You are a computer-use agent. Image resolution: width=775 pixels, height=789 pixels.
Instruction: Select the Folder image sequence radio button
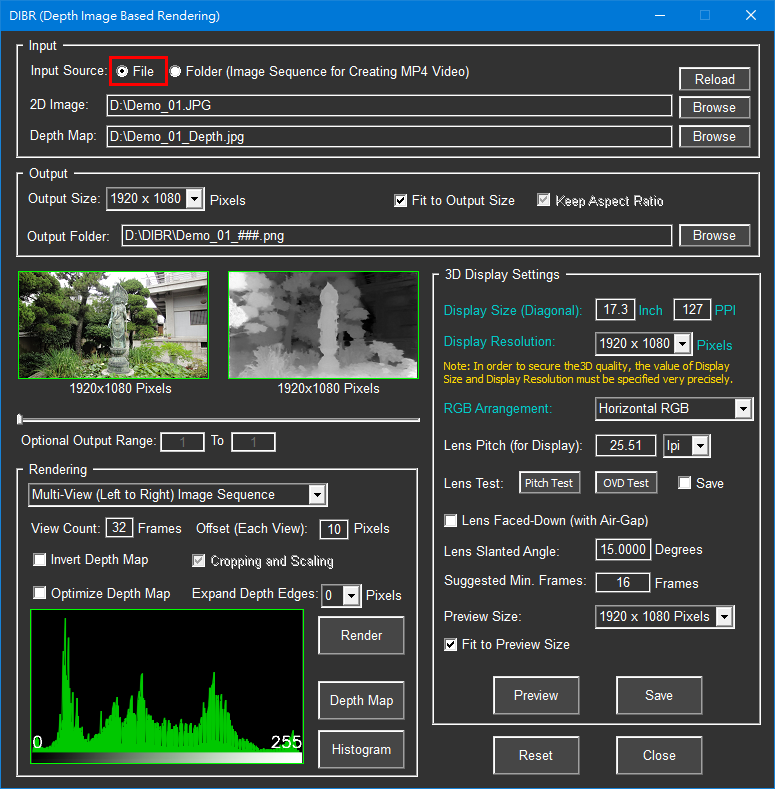click(x=175, y=71)
